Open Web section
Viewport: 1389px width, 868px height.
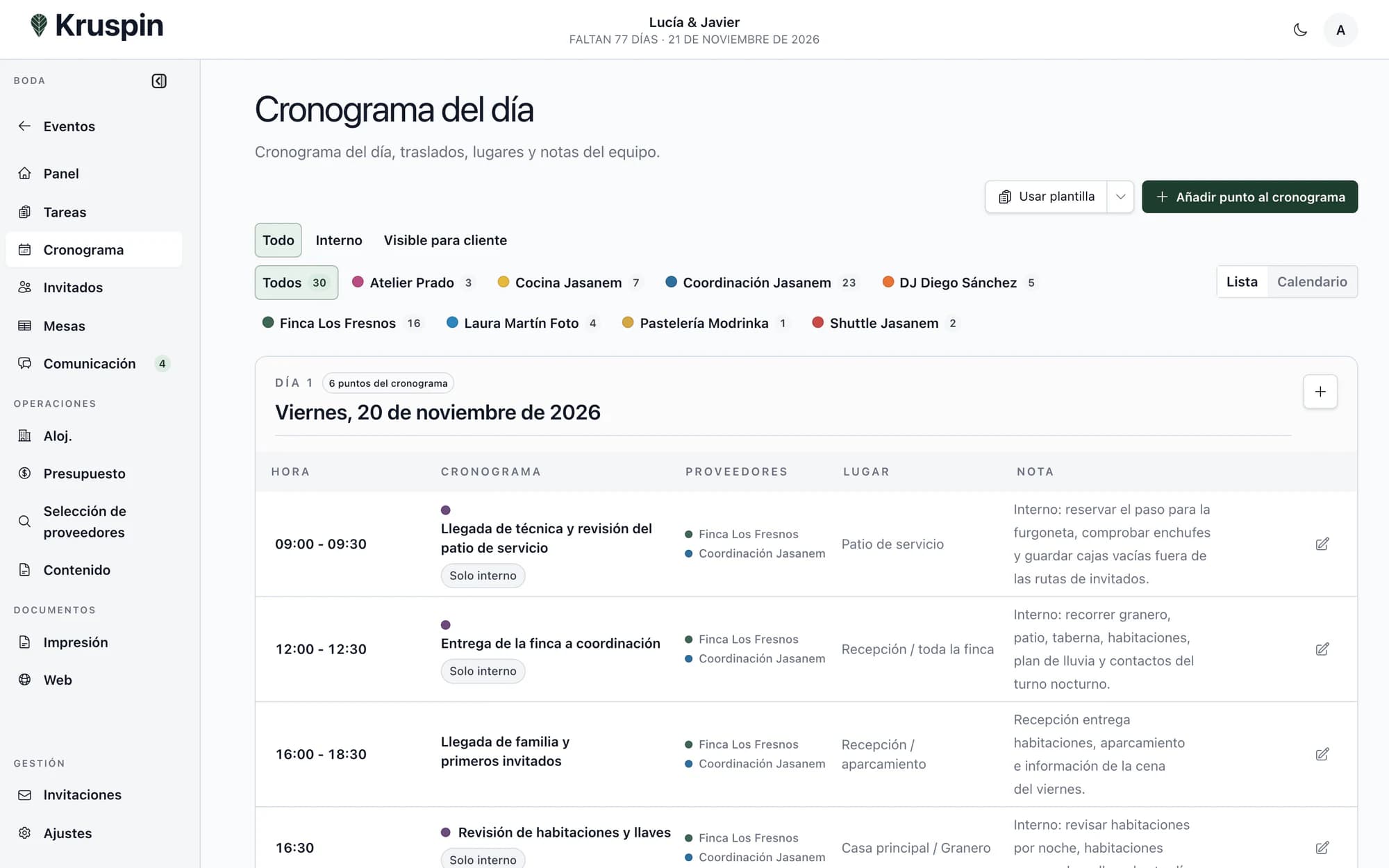tap(94, 680)
